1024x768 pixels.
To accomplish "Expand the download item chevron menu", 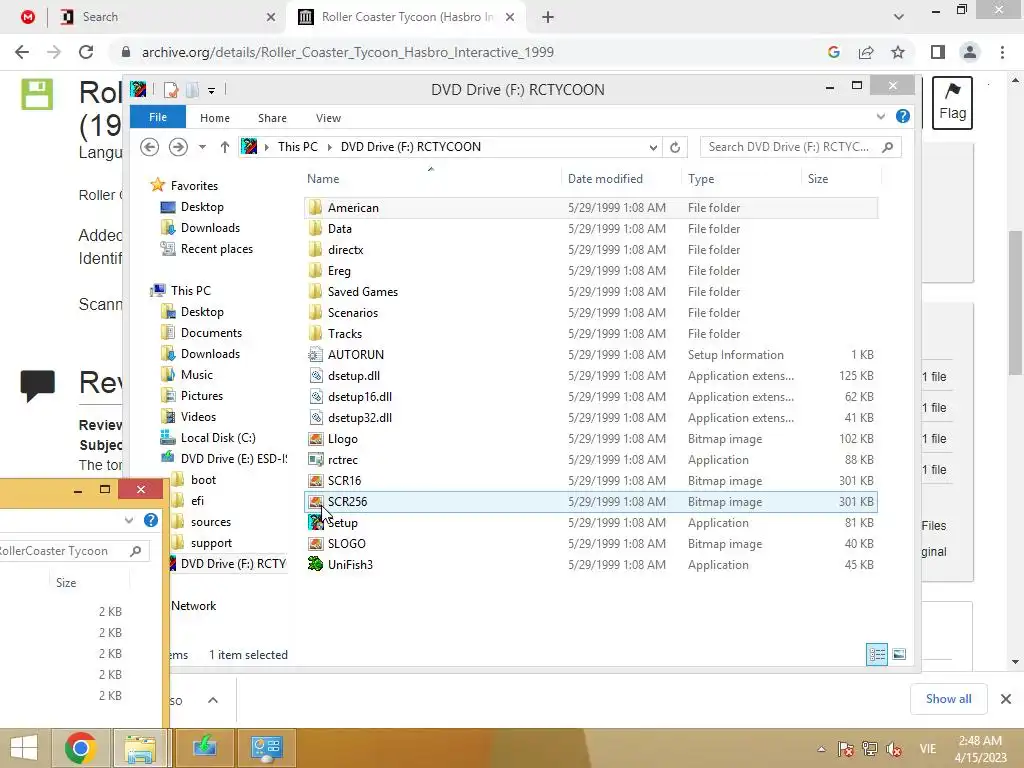I will (x=213, y=700).
